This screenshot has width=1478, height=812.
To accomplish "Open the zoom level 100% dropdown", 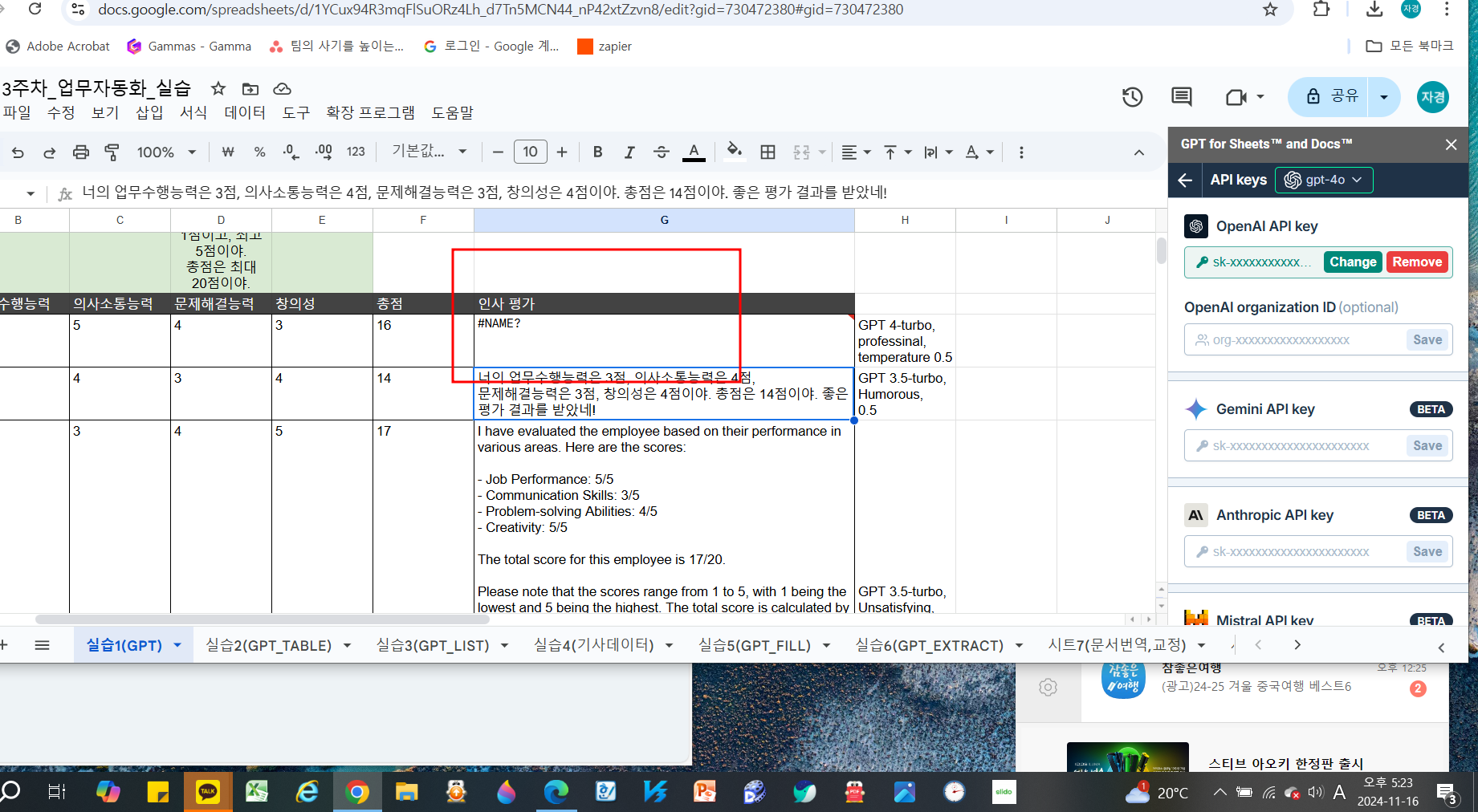I will pos(166,152).
